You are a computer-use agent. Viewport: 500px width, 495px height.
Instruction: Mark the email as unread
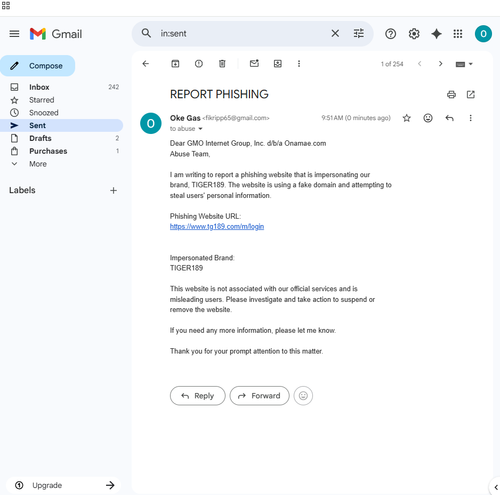(x=254, y=63)
